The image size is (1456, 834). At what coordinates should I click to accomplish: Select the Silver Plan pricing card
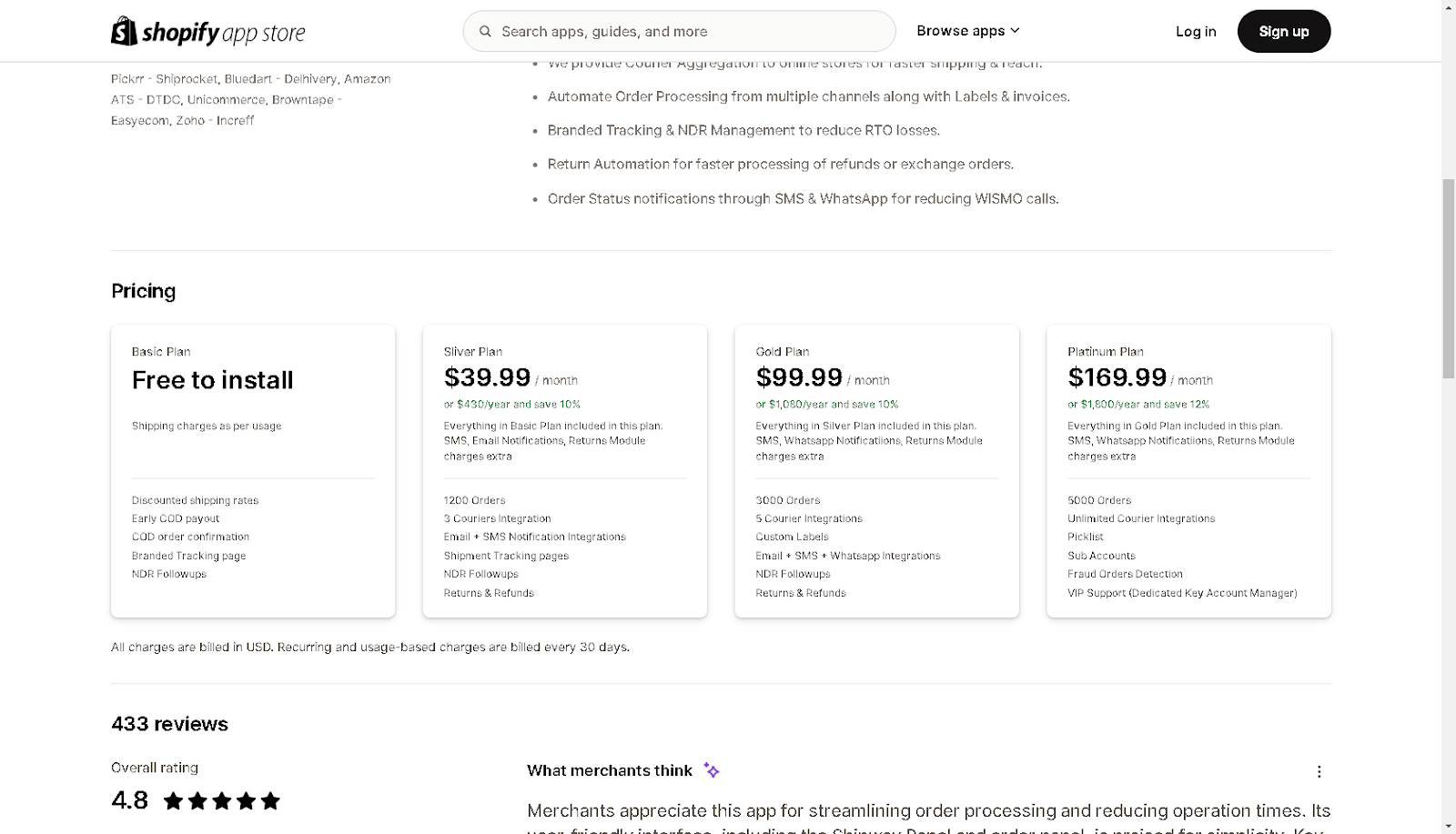(x=564, y=470)
